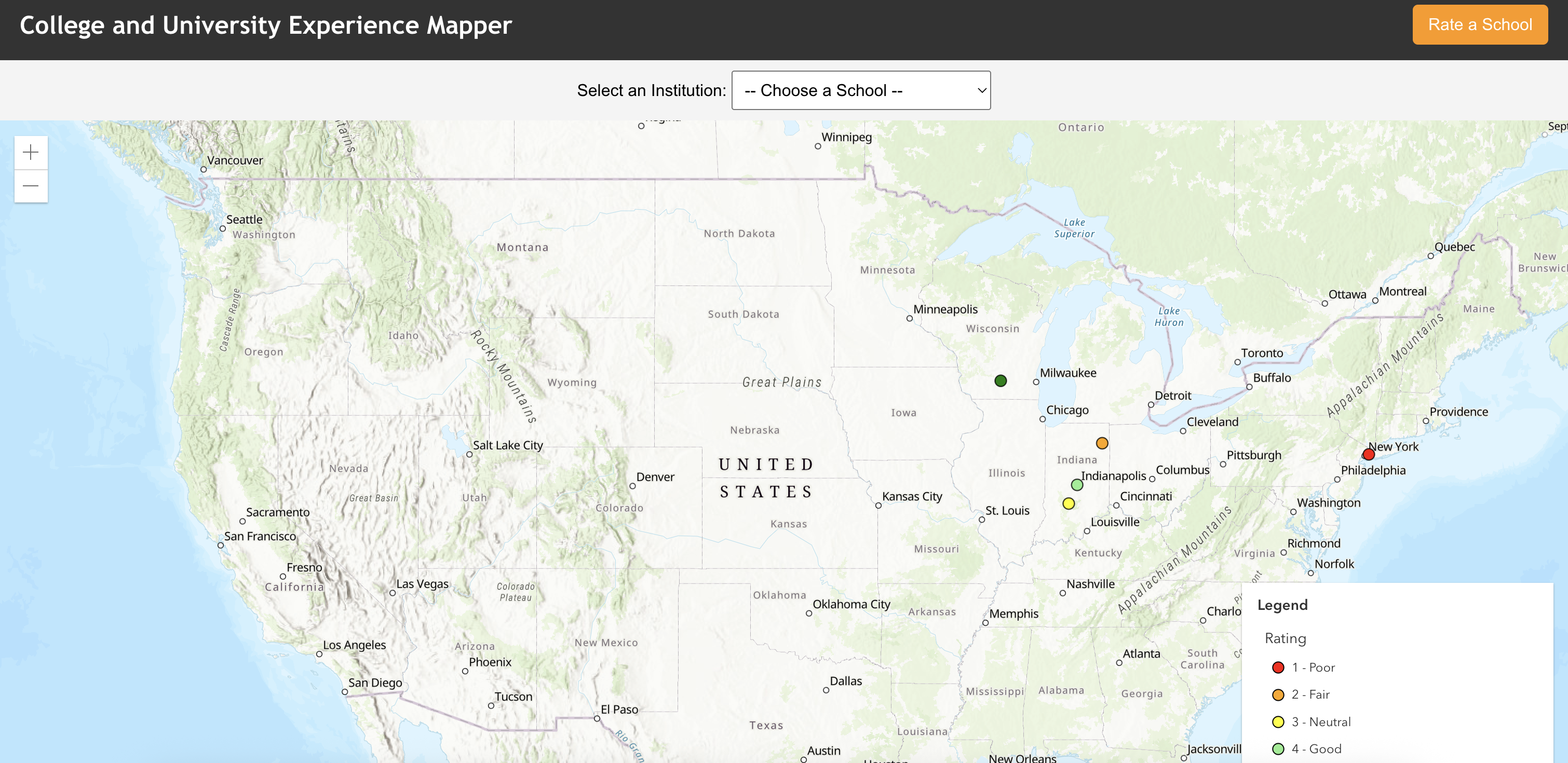Image resolution: width=1568 pixels, height=763 pixels.
Task: Click the Rate a School button
Action: pyautogui.click(x=1479, y=25)
